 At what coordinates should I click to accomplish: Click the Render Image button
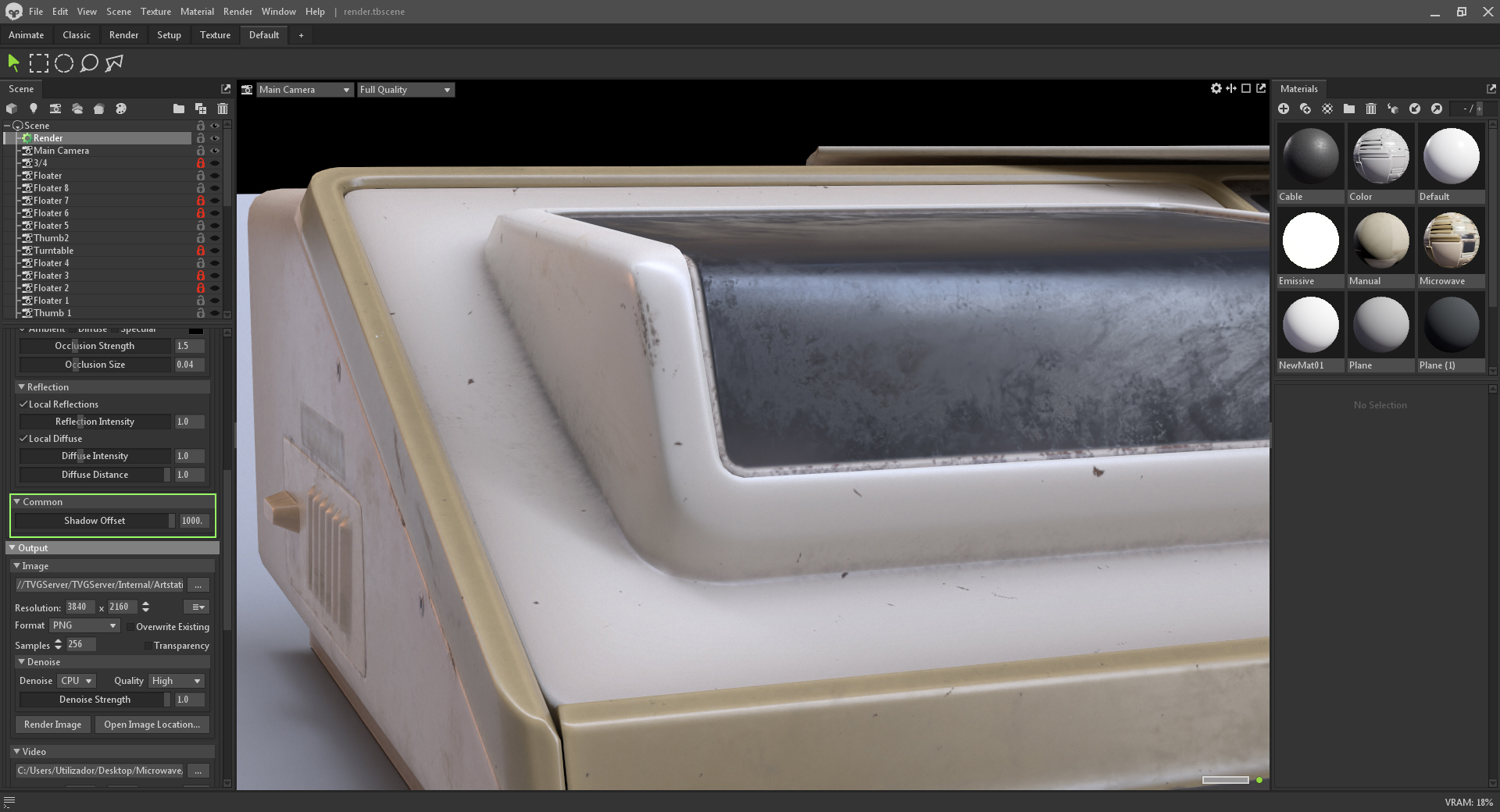52,725
